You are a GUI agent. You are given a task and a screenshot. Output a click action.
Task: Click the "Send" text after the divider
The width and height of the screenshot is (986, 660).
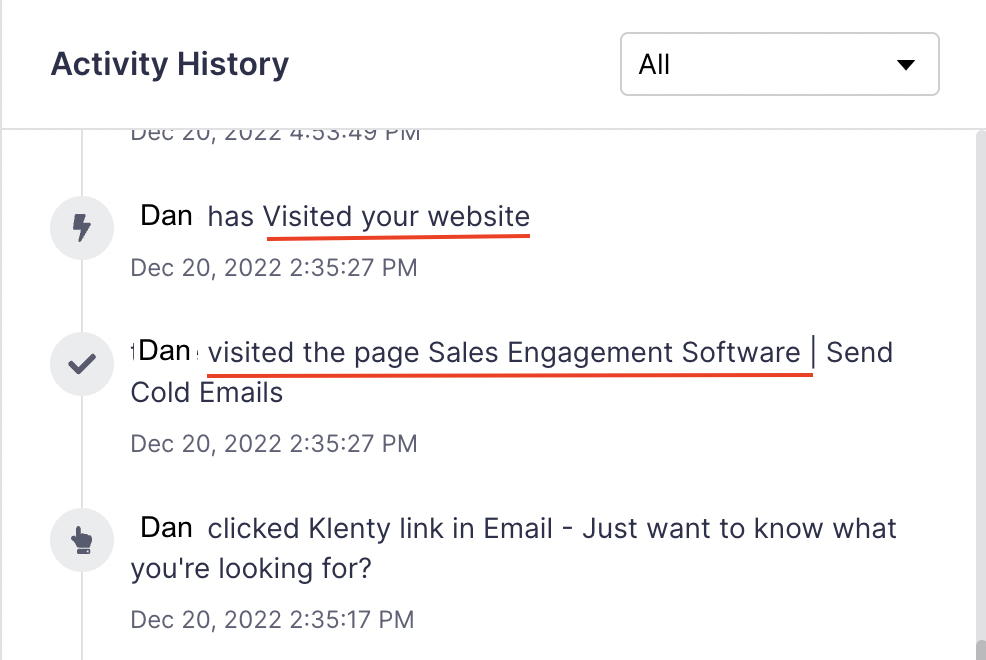859,353
